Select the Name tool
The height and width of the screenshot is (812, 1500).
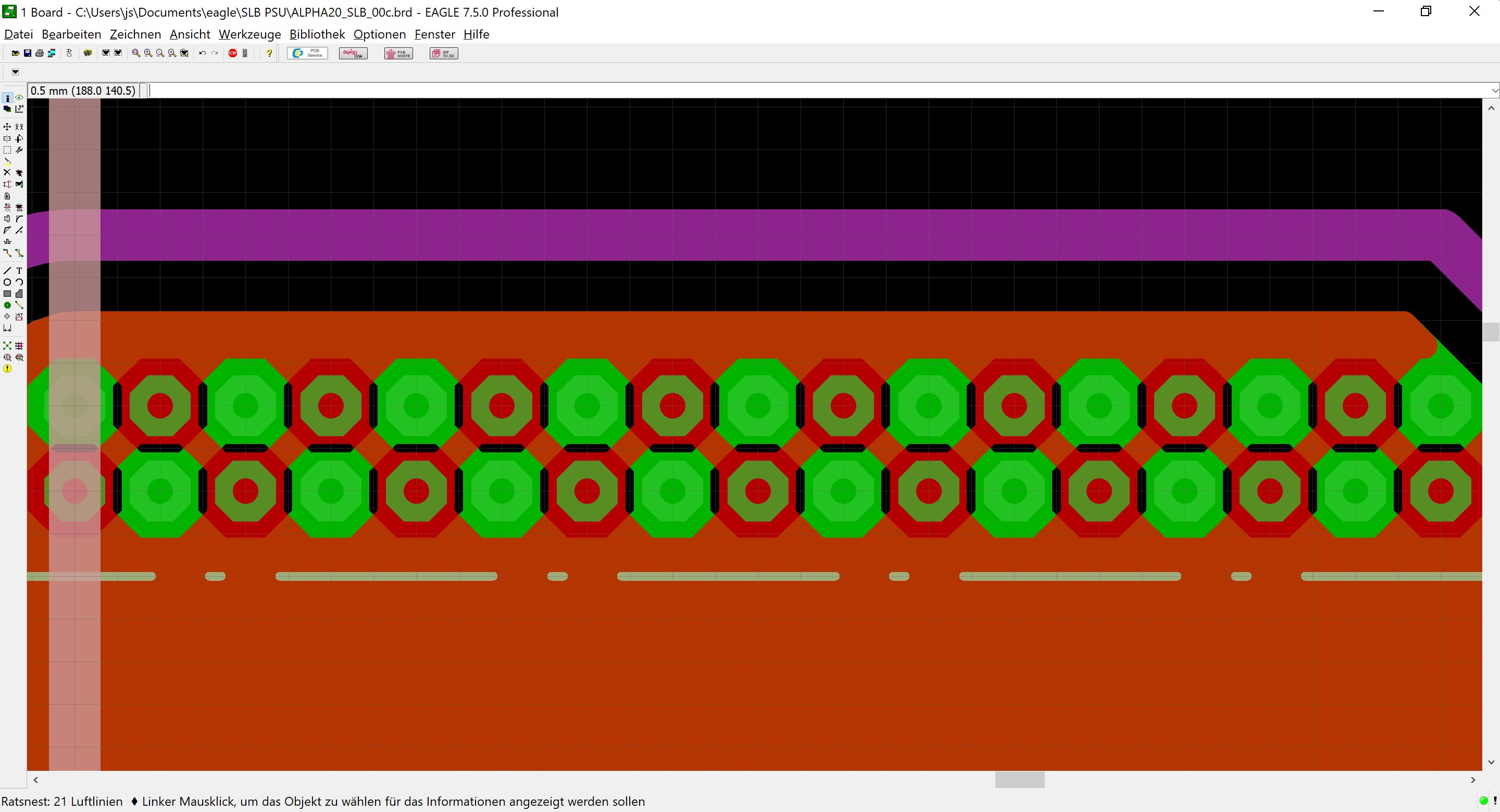pos(7,207)
